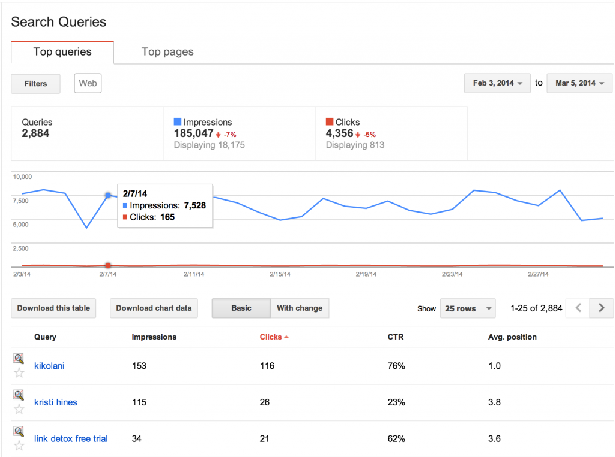The width and height of the screenshot is (615, 457).
Task: Go to next page of results
Action: [601, 308]
